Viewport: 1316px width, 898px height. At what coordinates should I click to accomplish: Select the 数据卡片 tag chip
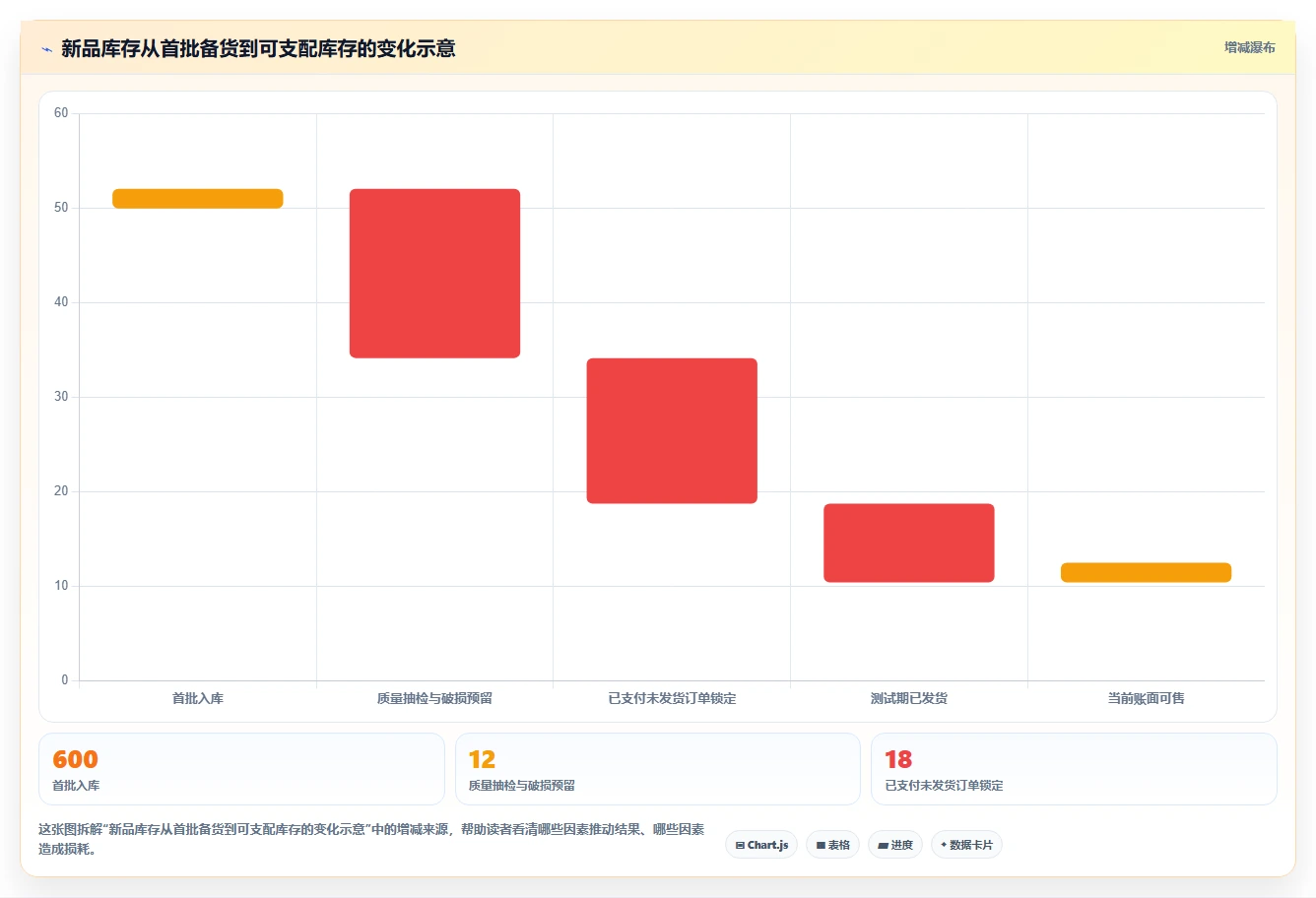coord(966,845)
